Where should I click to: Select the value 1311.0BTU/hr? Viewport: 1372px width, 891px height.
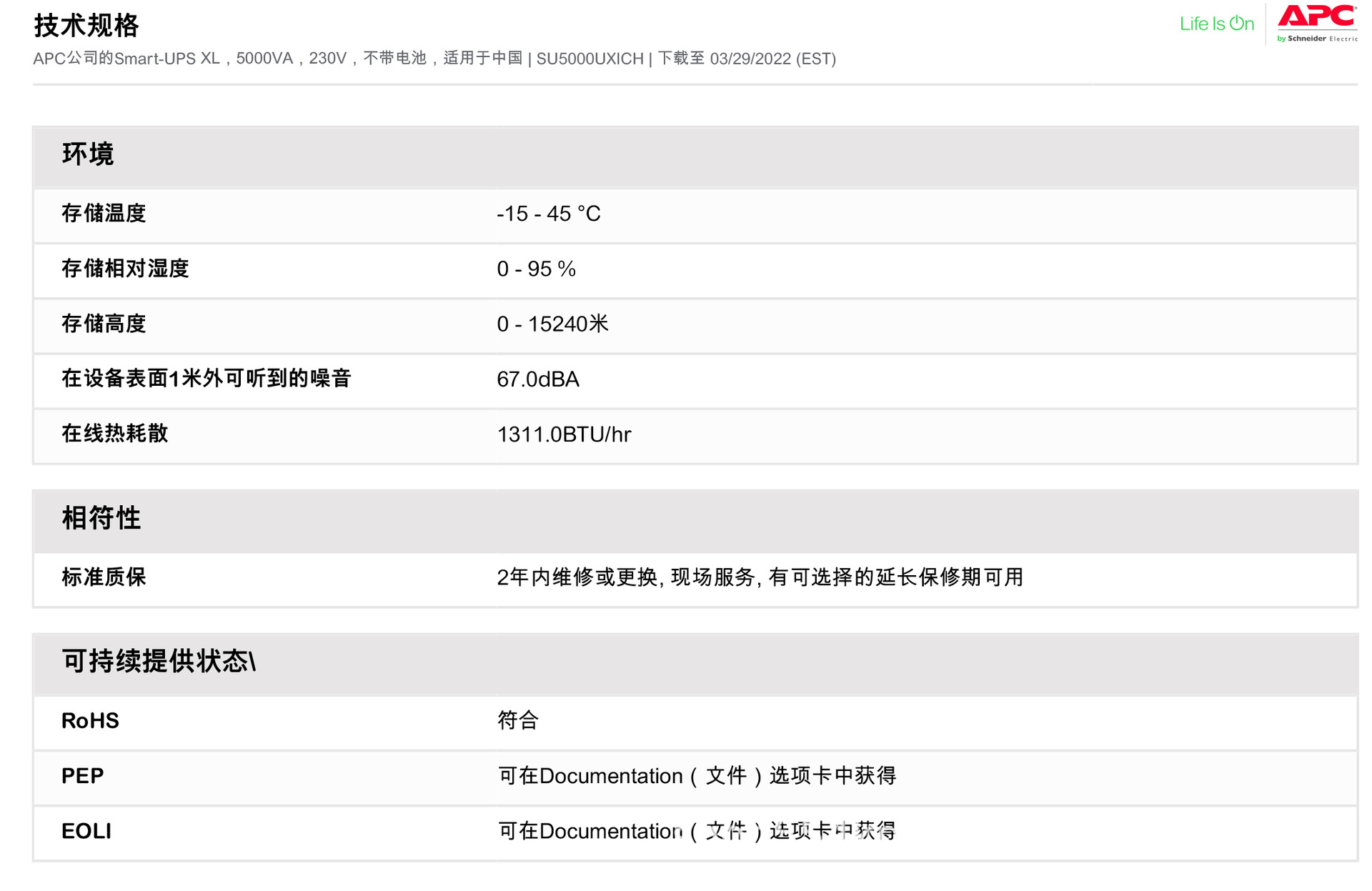pyautogui.click(x=564, y=434)
